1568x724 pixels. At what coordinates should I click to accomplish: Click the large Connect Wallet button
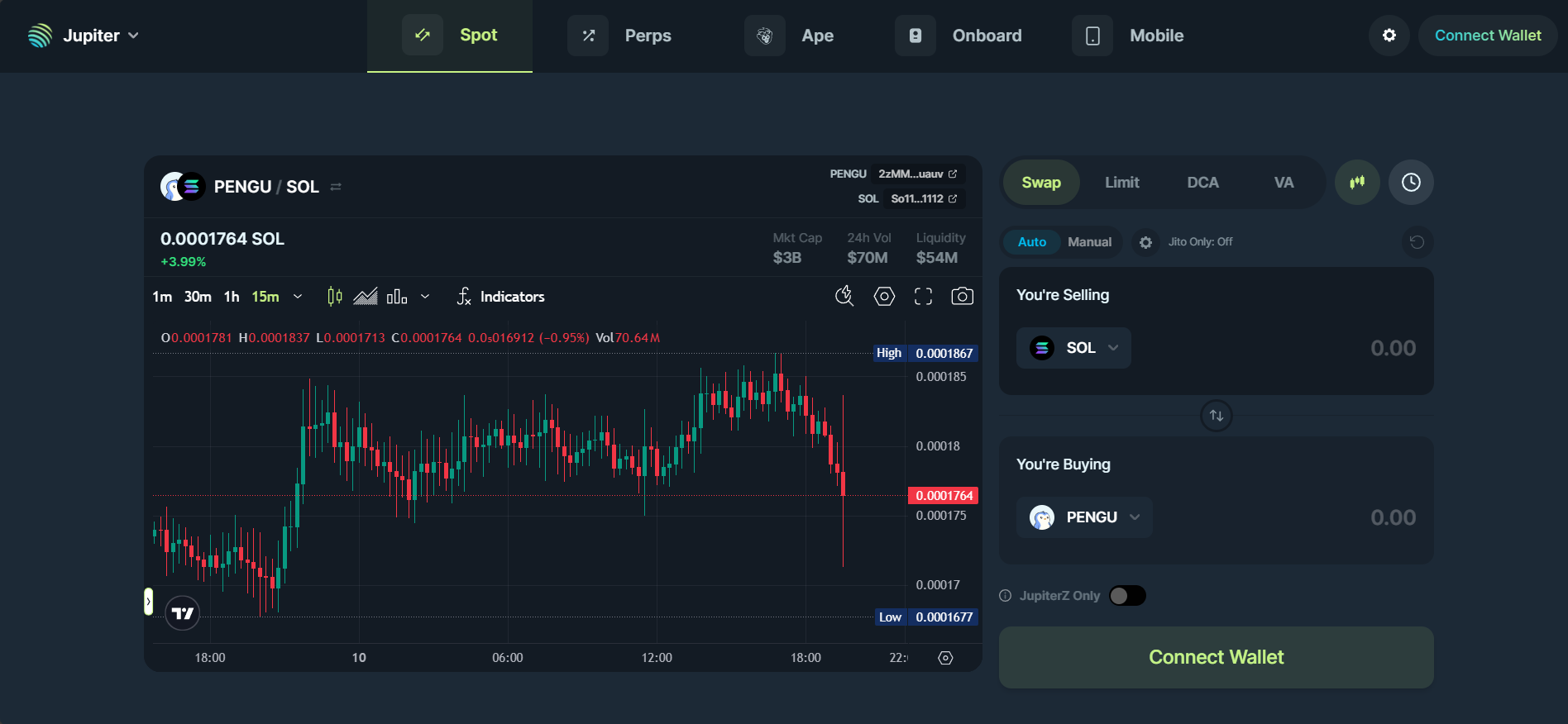coord(1217,657)
